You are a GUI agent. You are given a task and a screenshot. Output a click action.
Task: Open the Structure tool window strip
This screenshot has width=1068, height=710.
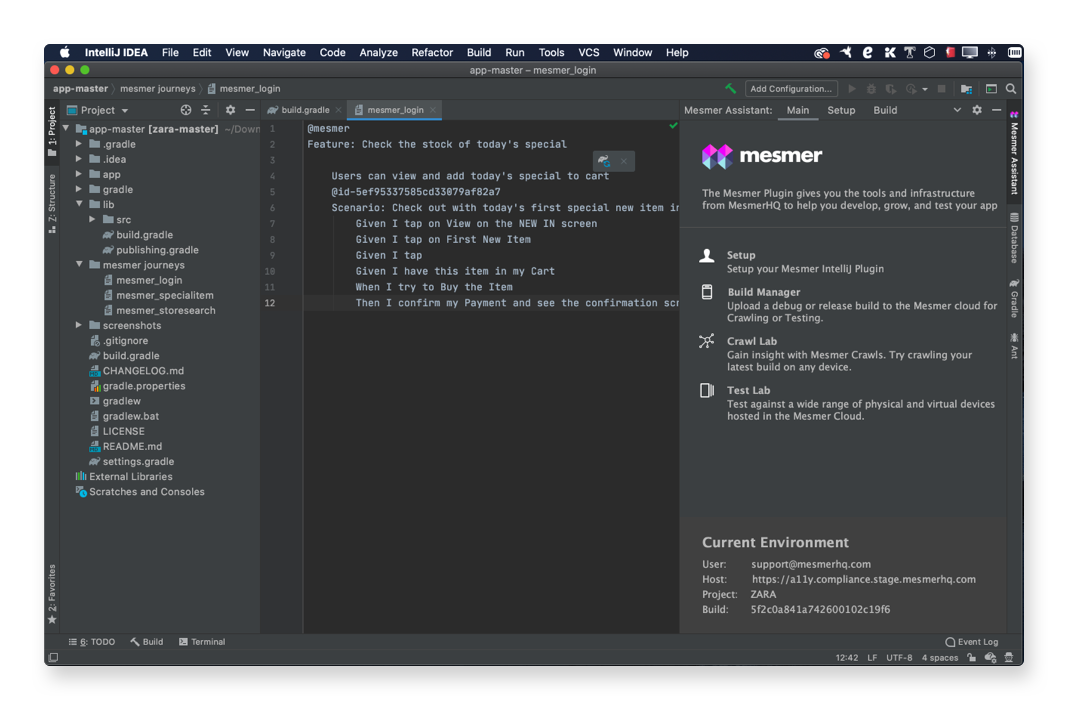coord(52,204)
